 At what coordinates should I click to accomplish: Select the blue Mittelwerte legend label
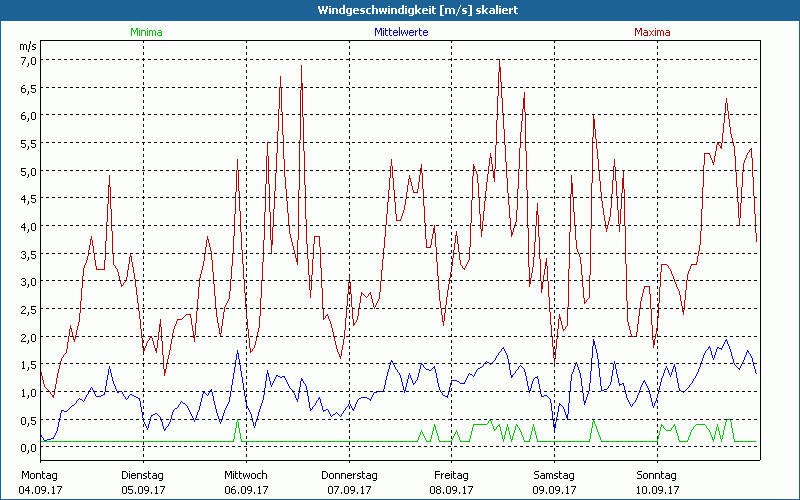tap(401, 32)
